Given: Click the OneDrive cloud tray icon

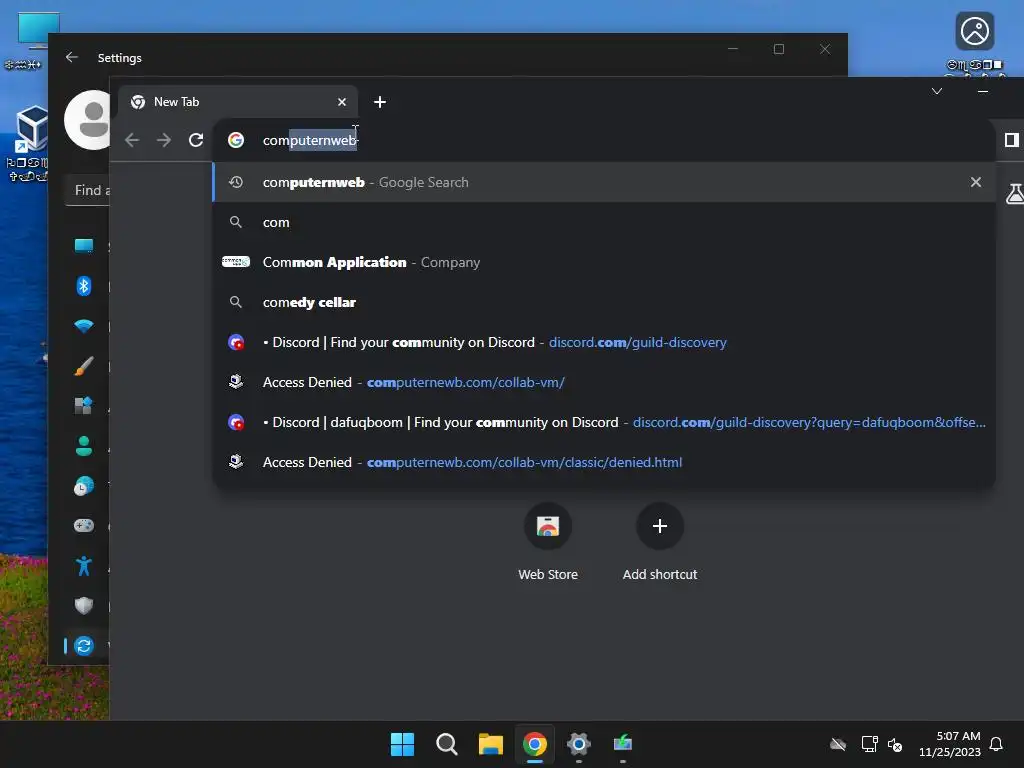Looking at the screenshot, I should point(838,744).
